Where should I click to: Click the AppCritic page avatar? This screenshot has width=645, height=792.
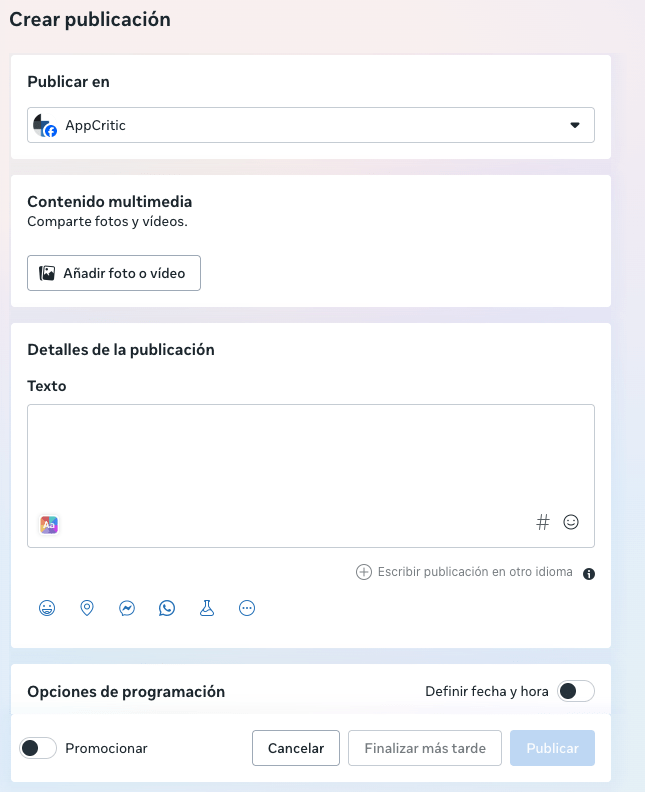pos(44,125)
